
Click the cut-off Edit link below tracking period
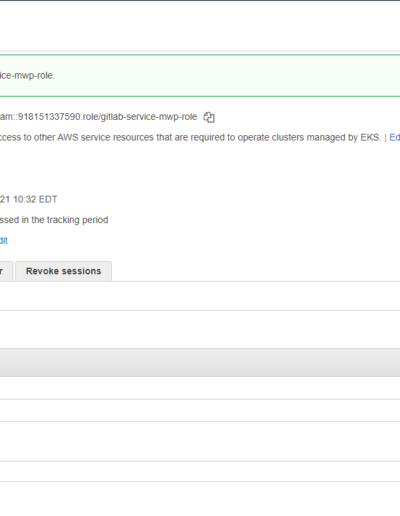[4, 241]
